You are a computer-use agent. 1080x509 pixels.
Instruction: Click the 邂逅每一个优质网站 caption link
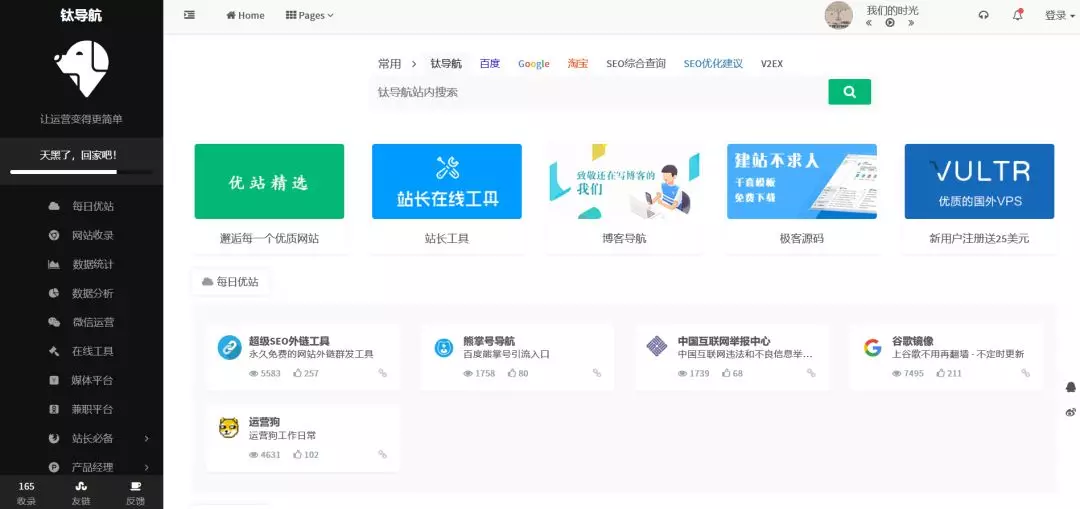click(x=269, y=239)
